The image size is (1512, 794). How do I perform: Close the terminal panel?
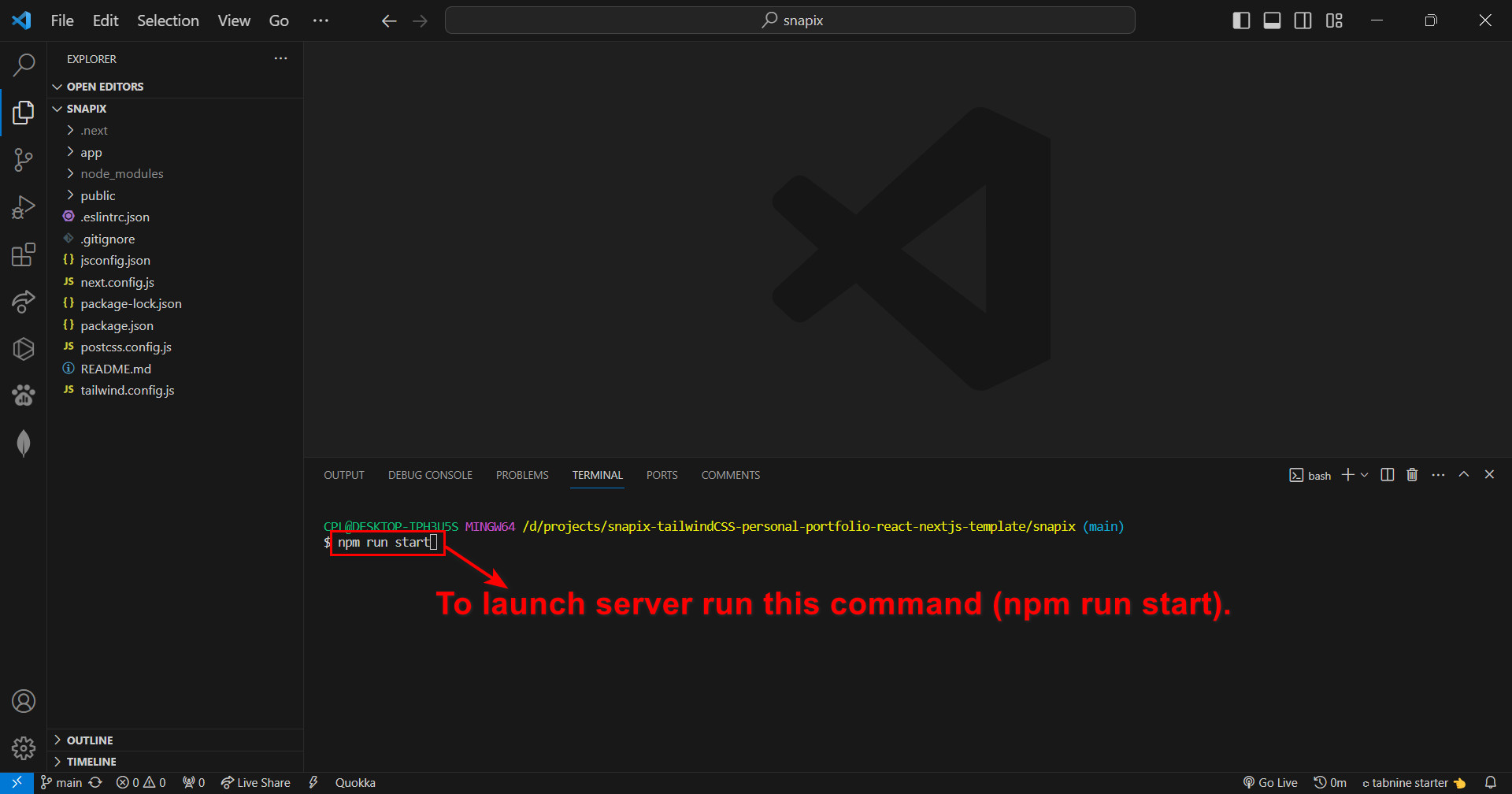(x=1489, y=474)
